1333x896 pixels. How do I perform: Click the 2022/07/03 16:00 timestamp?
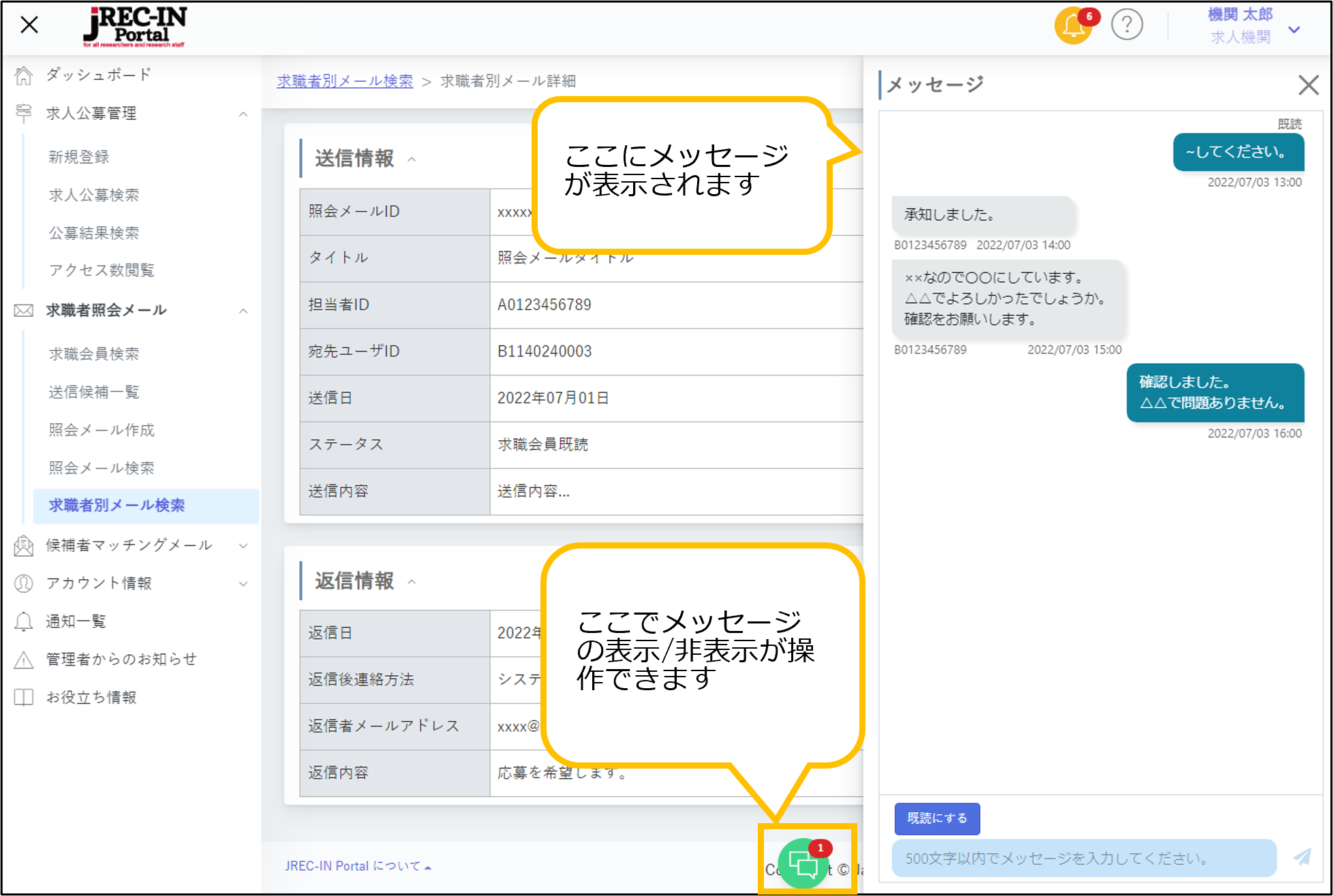tap(1255, 433)
